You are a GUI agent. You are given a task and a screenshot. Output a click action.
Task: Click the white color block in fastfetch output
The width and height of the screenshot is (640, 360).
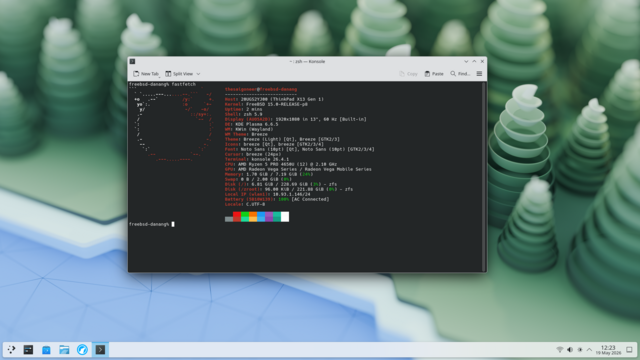point(285,217)
